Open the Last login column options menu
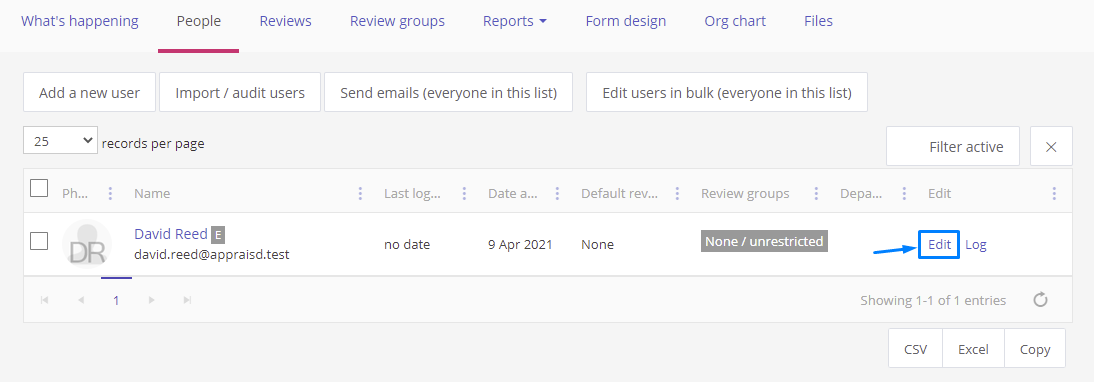 click(463, 193)
